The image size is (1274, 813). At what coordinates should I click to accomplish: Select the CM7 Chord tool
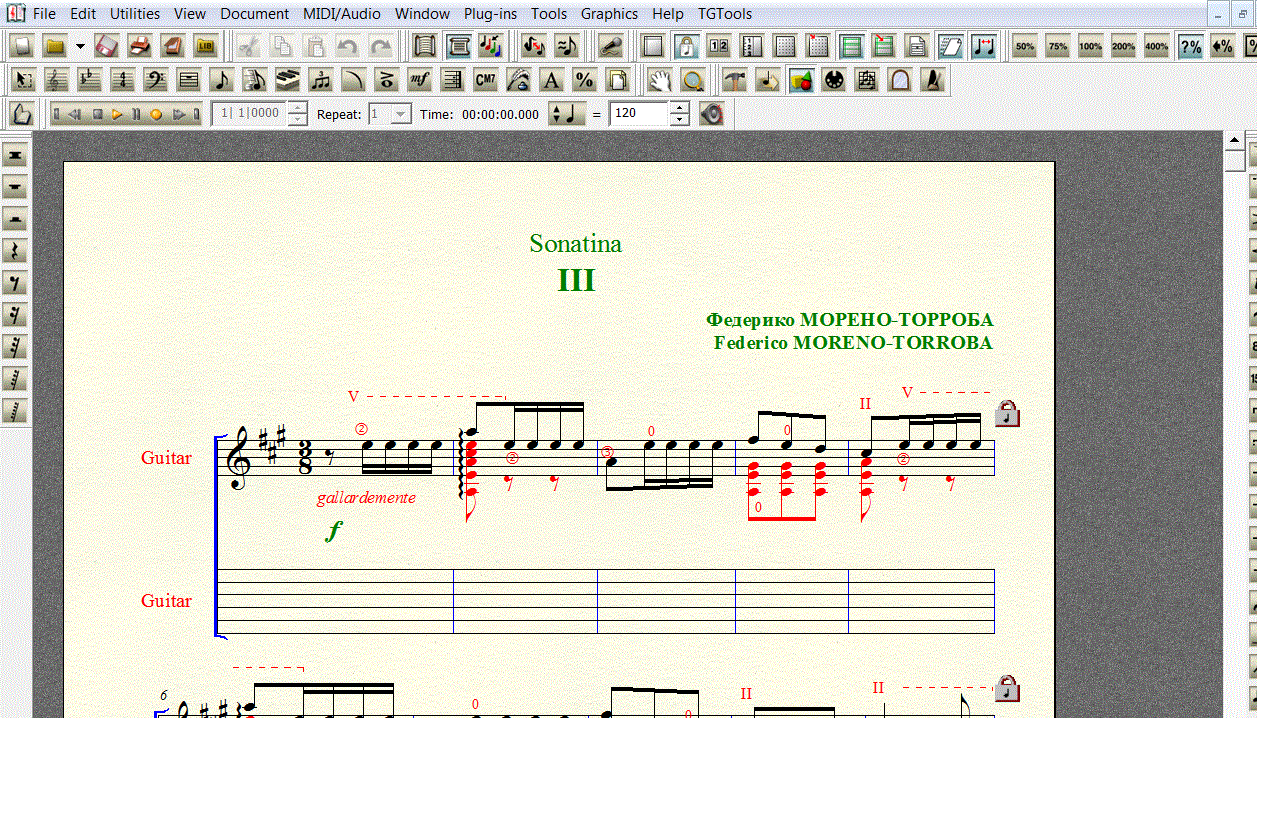point(485,80)
